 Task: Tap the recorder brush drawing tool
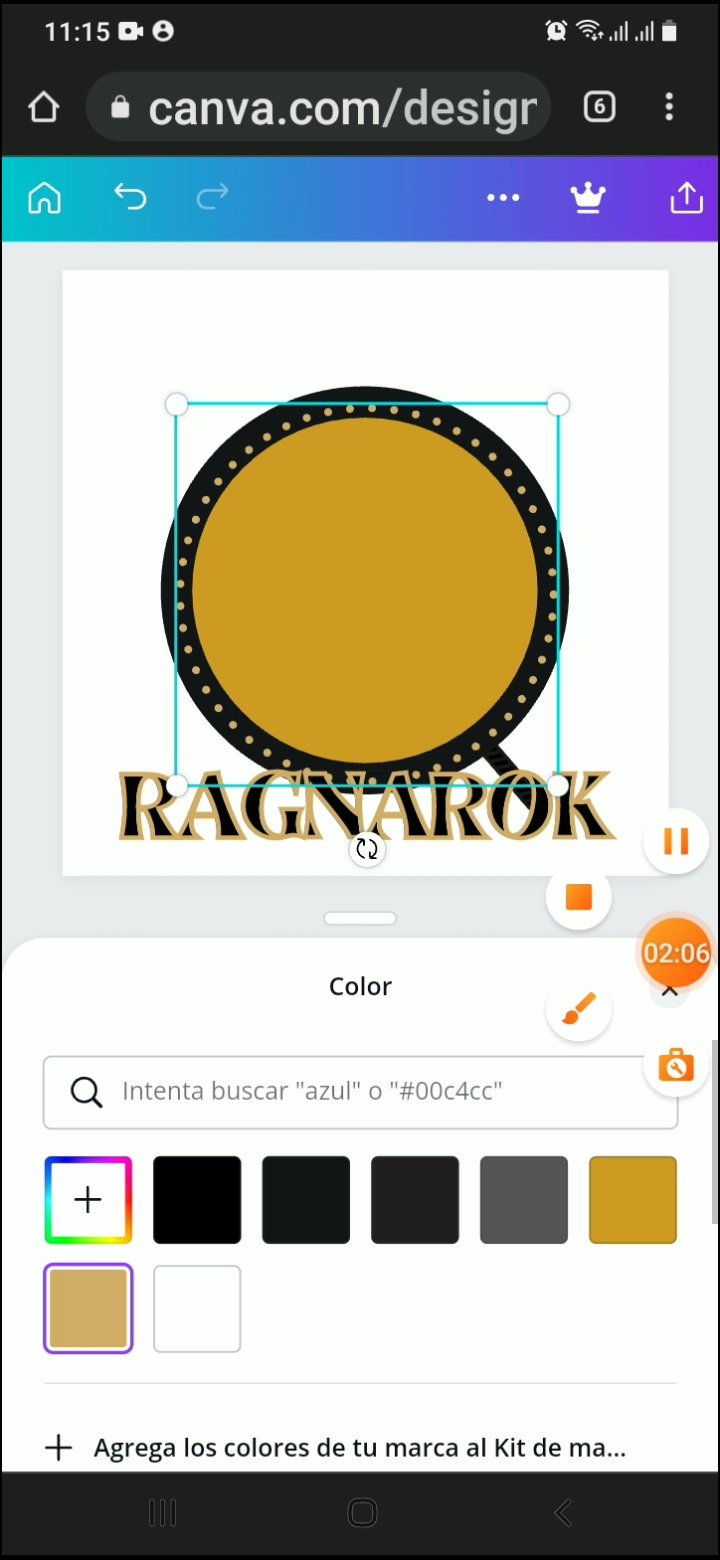pyautogui.click(x=579, y=1009)
